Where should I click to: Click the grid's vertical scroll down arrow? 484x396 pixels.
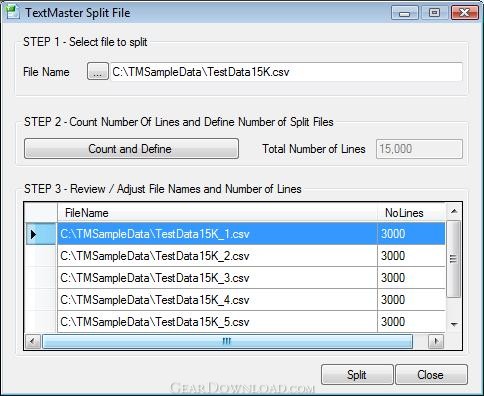tap(454, 324)
